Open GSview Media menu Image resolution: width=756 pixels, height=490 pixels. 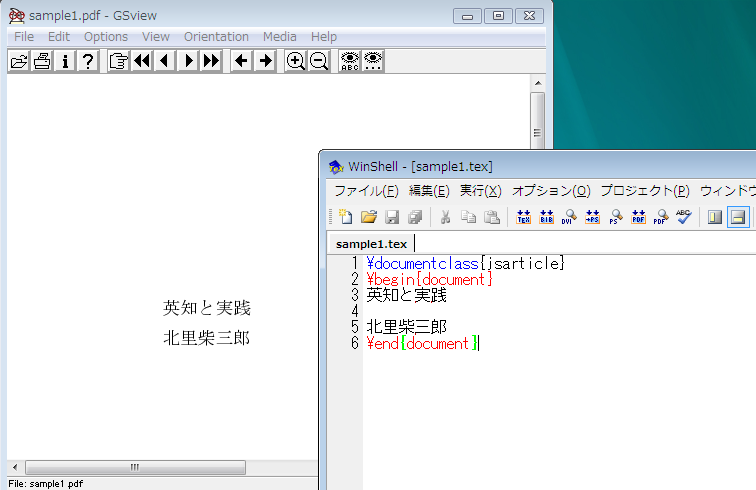(x=280, y=37)
